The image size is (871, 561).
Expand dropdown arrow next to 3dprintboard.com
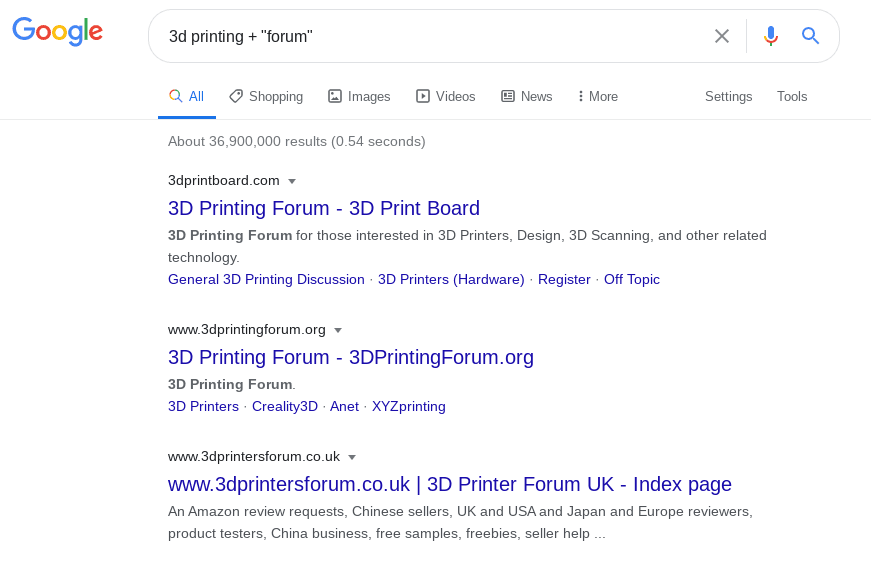tap(292, 181)
